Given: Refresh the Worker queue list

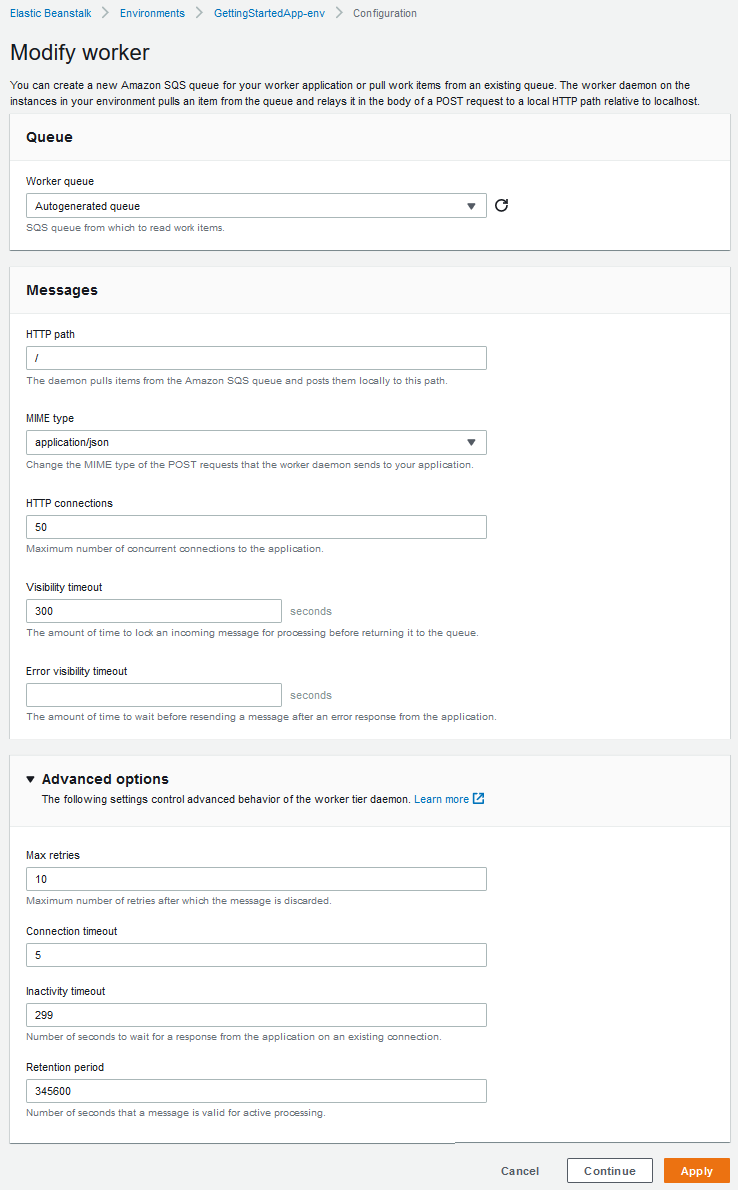Looking at the screenshot, I should (x=501, y=205).
